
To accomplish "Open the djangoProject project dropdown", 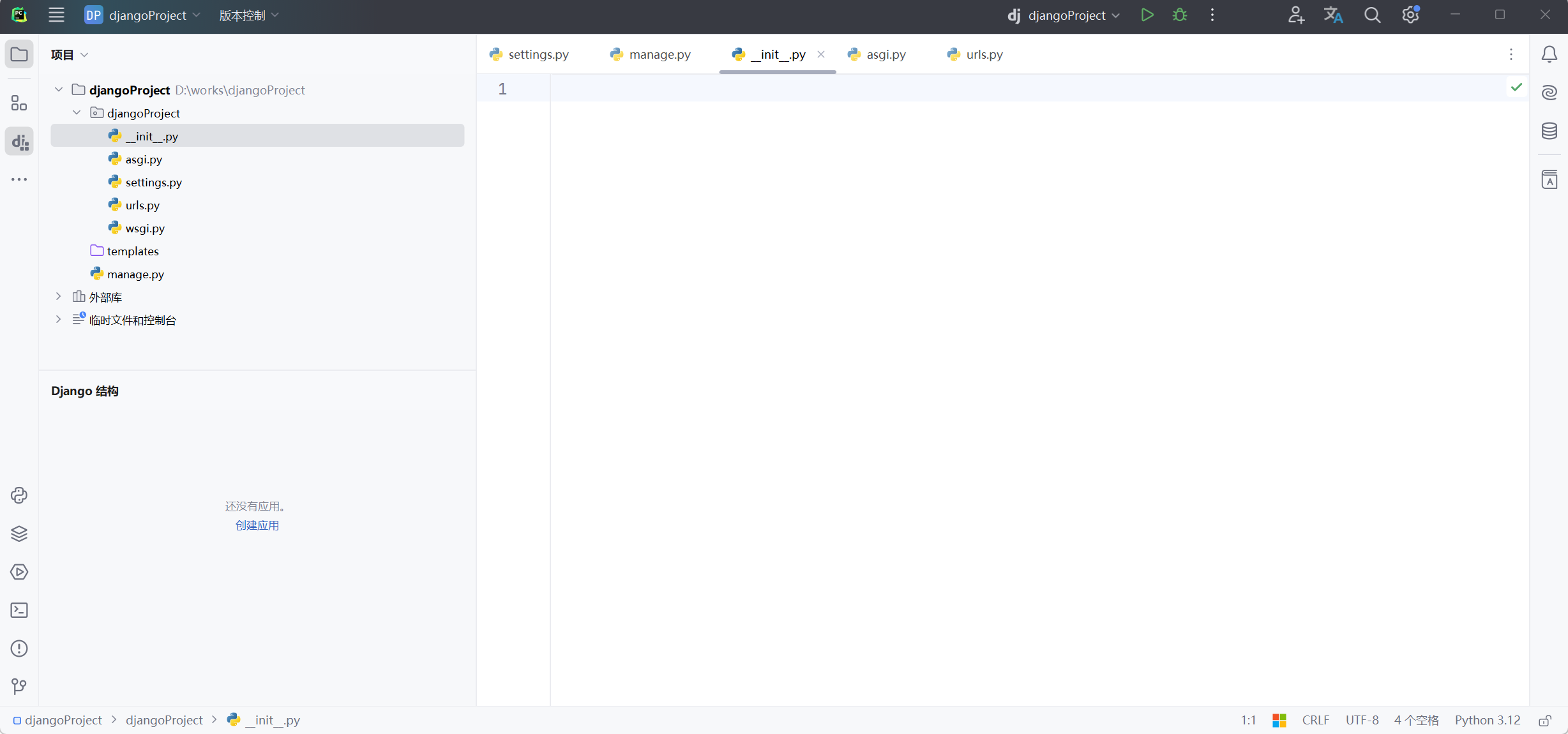I will [x=143, y=15].
